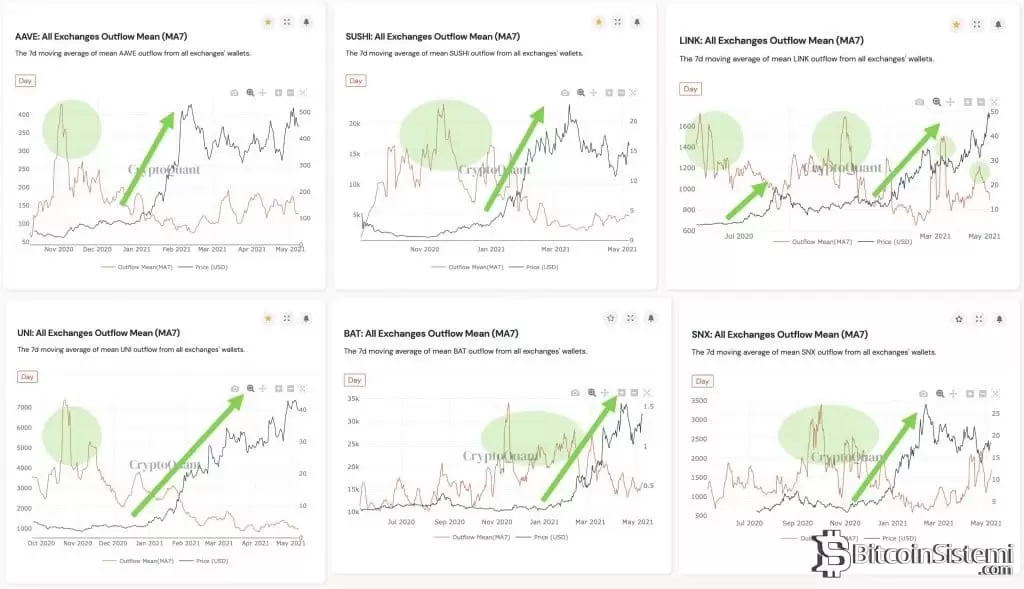
Task: Select the zoom tool on SUSHI chart
Action: pyautogui.click(x=580, y=92)
